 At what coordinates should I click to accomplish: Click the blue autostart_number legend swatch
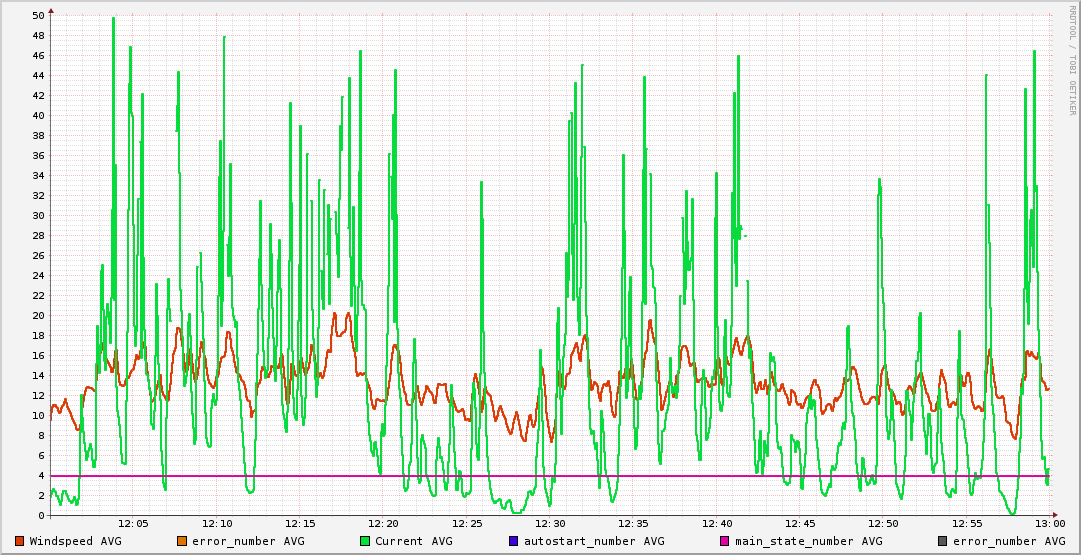pos(514,541)
